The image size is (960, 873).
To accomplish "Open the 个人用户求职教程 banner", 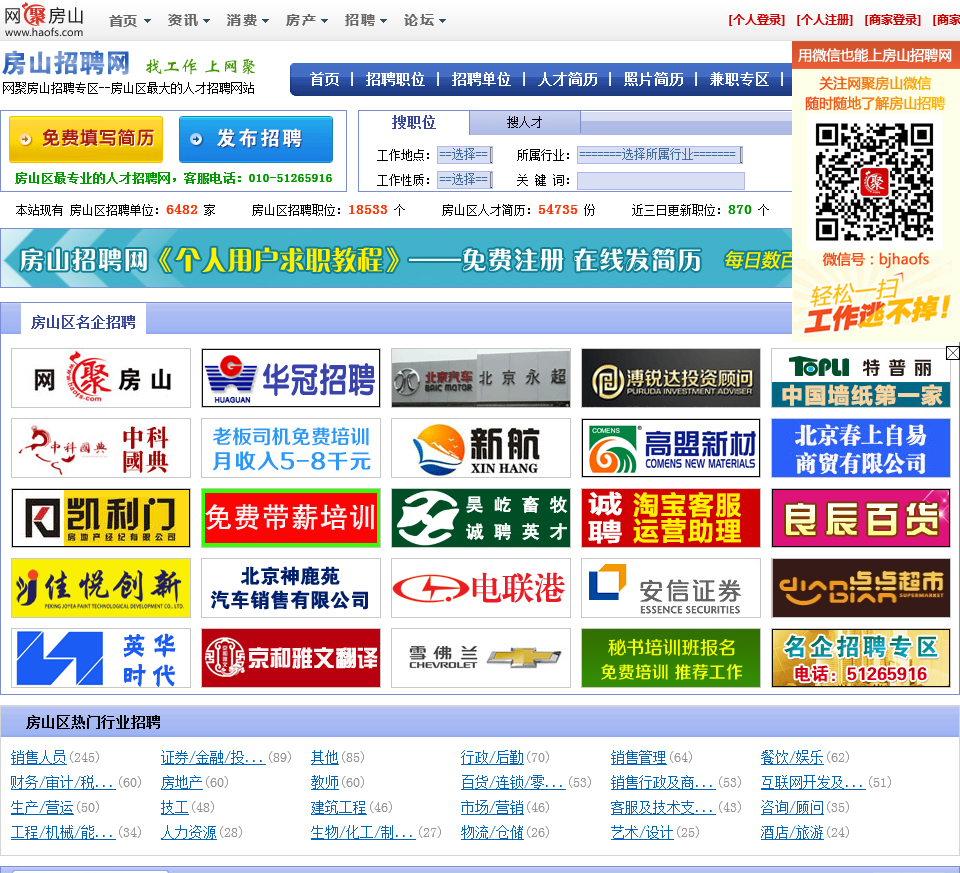I will pyautogui.click(x=396, y=258).
